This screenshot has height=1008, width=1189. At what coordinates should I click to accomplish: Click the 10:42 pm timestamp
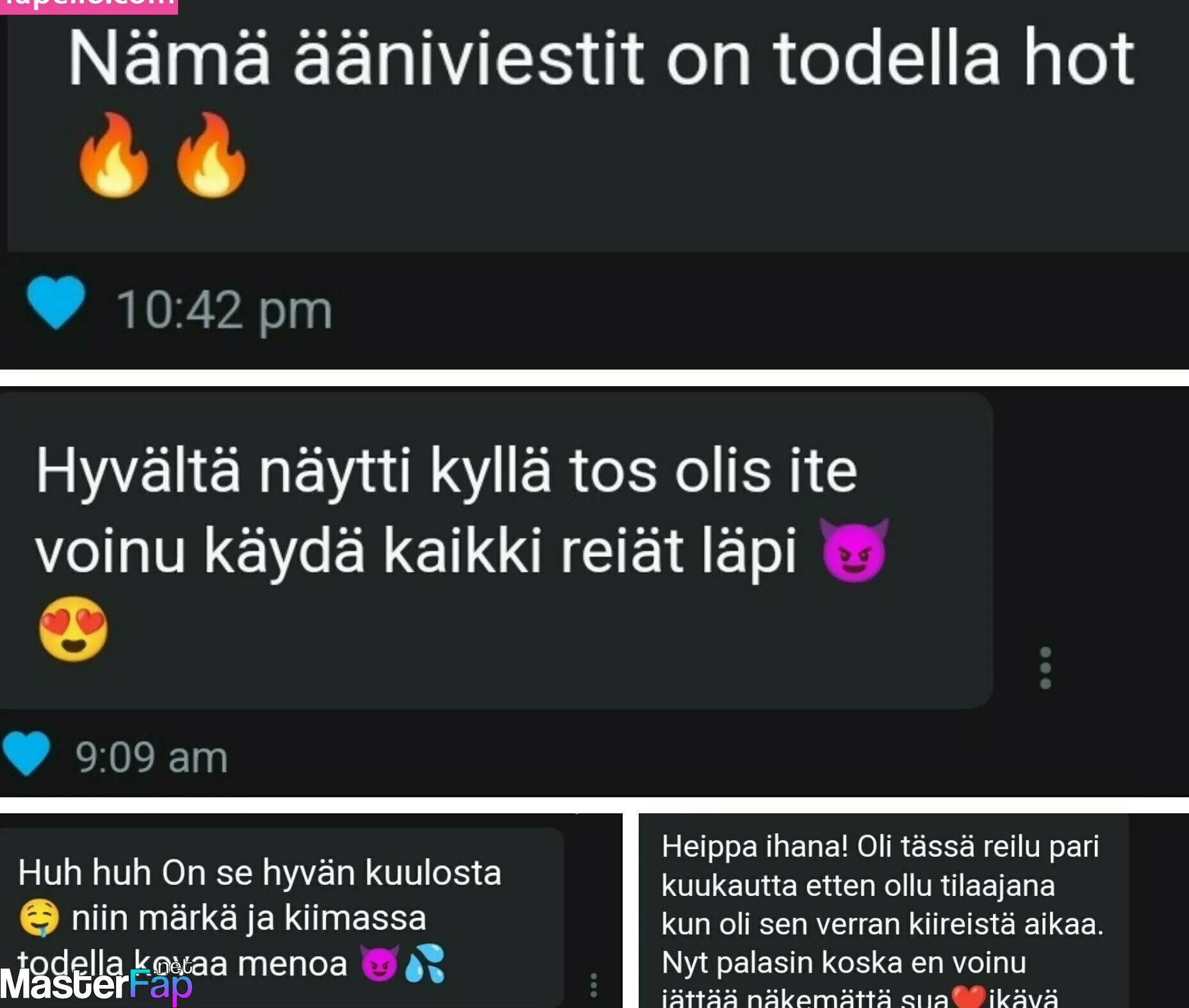(224, 311)
